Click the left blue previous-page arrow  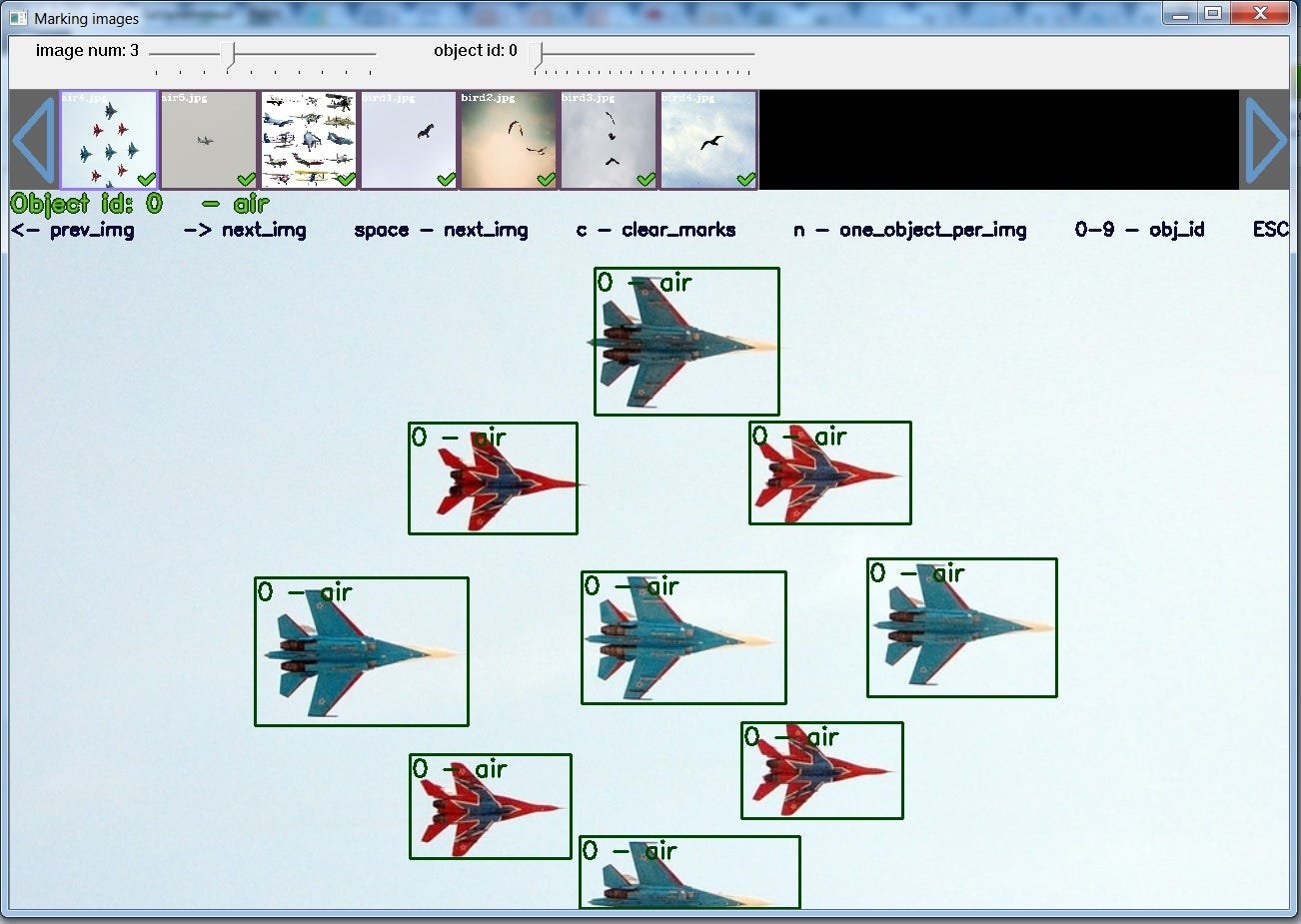33,140
